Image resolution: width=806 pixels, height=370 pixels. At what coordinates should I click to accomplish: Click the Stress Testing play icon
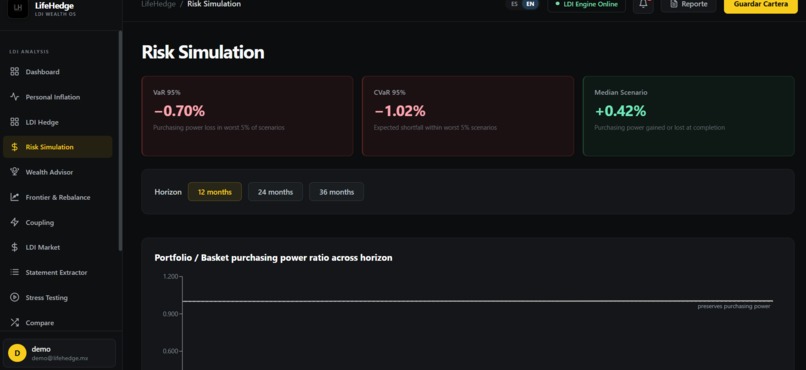14,298
